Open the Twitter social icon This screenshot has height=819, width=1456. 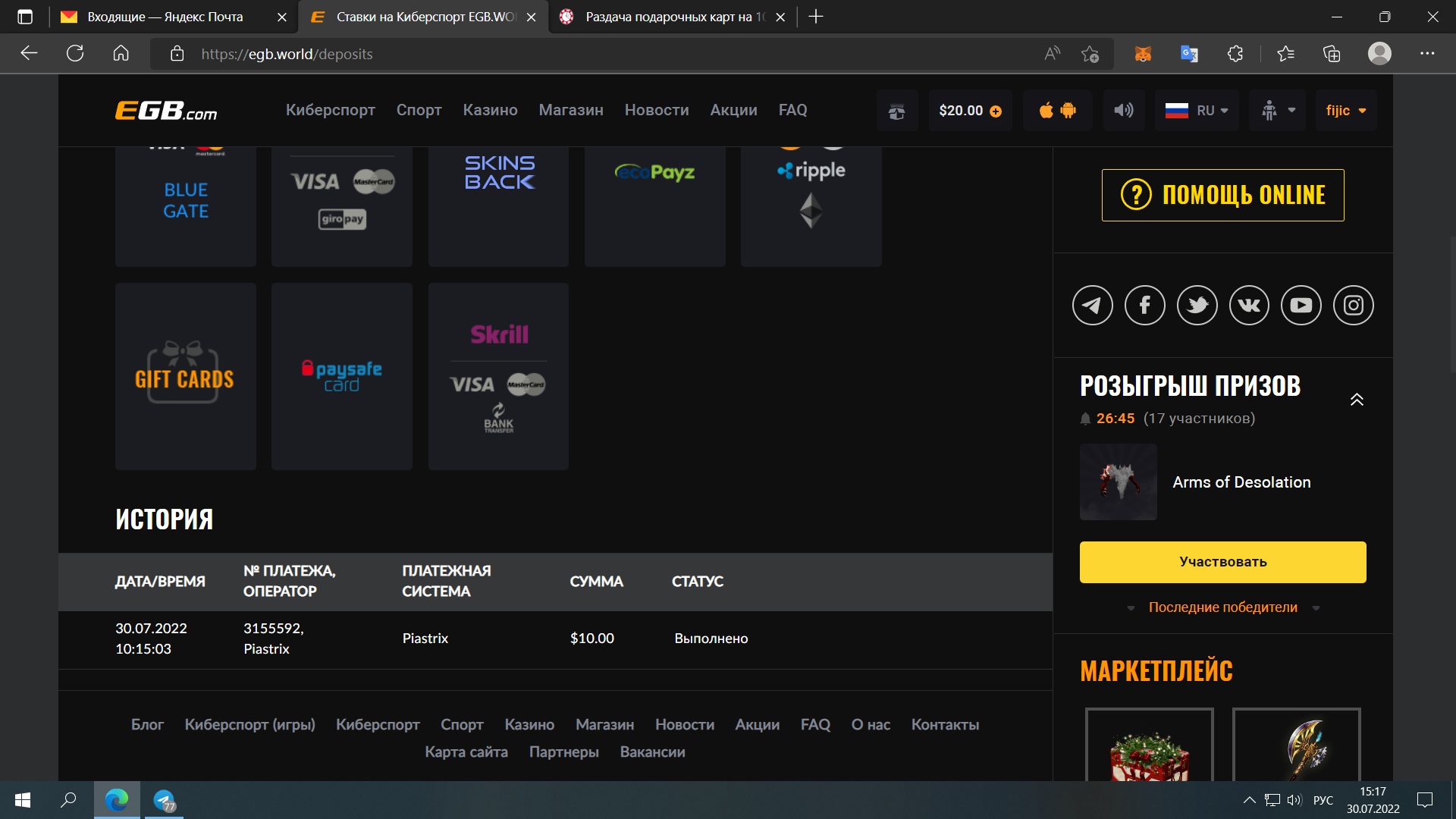1197,306
